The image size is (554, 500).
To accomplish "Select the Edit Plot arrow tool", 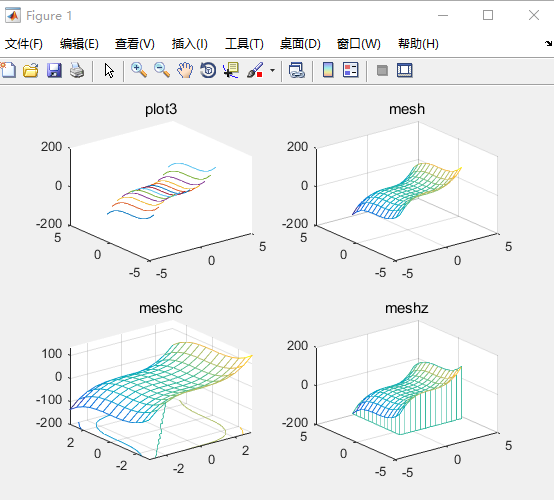I will click(x=109, y=70).
